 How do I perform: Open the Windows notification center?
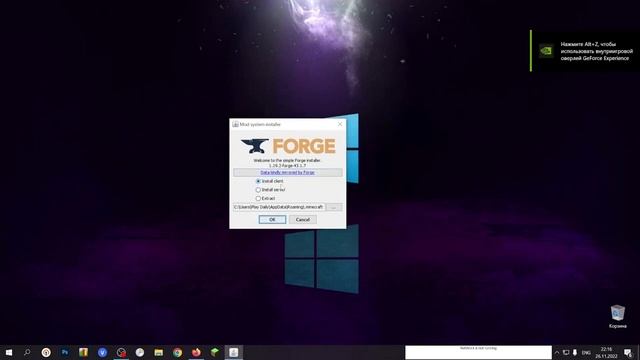[x=628, y=353]
